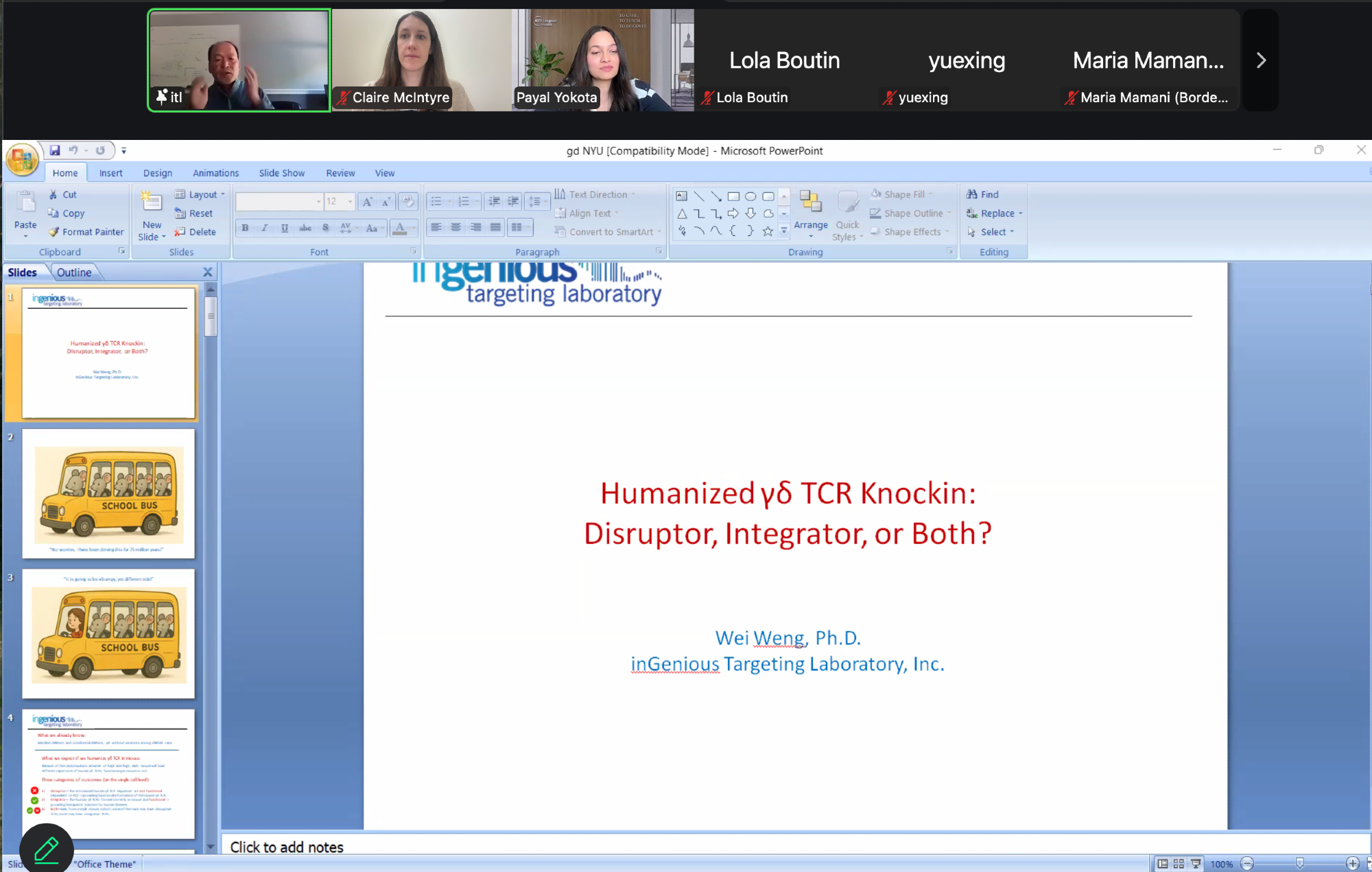This screenshot has height=872, width=1372.
Task: Open the font size dropdown
Action: click(350, 201)
